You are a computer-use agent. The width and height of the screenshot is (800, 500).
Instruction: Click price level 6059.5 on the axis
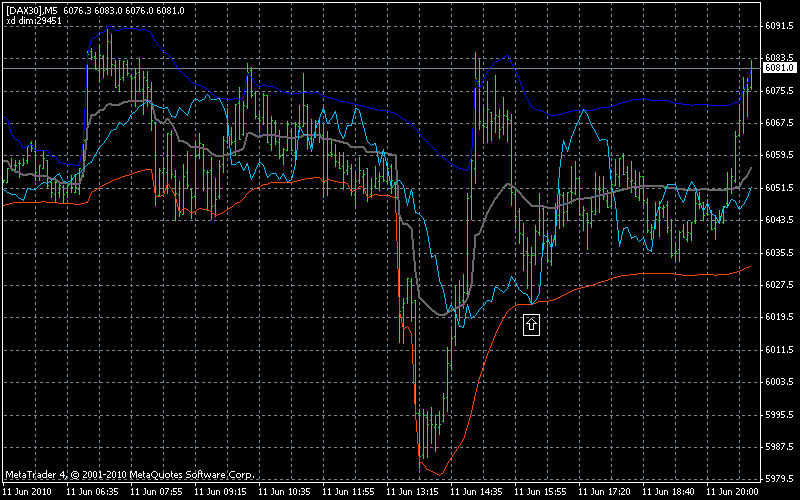(779, 155)
